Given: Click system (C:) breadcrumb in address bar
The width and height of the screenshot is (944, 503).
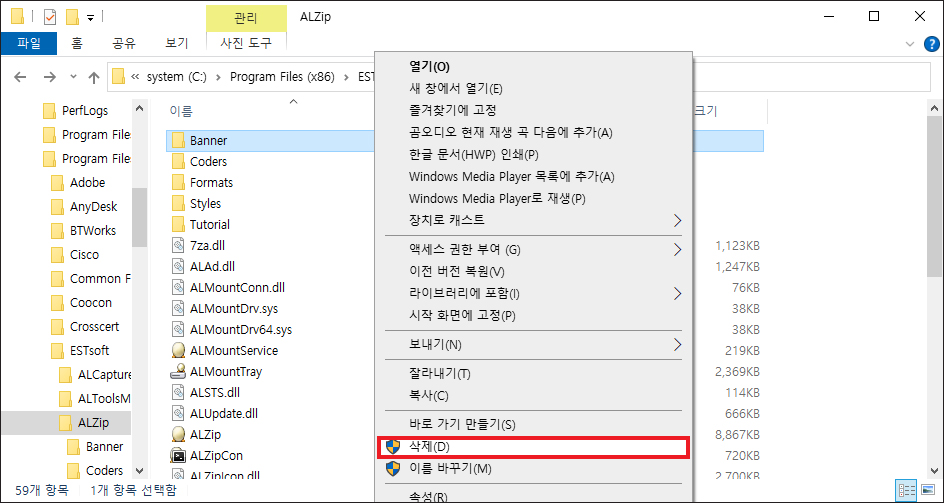Looking at the screenshot, I should (x=177, y=77).
